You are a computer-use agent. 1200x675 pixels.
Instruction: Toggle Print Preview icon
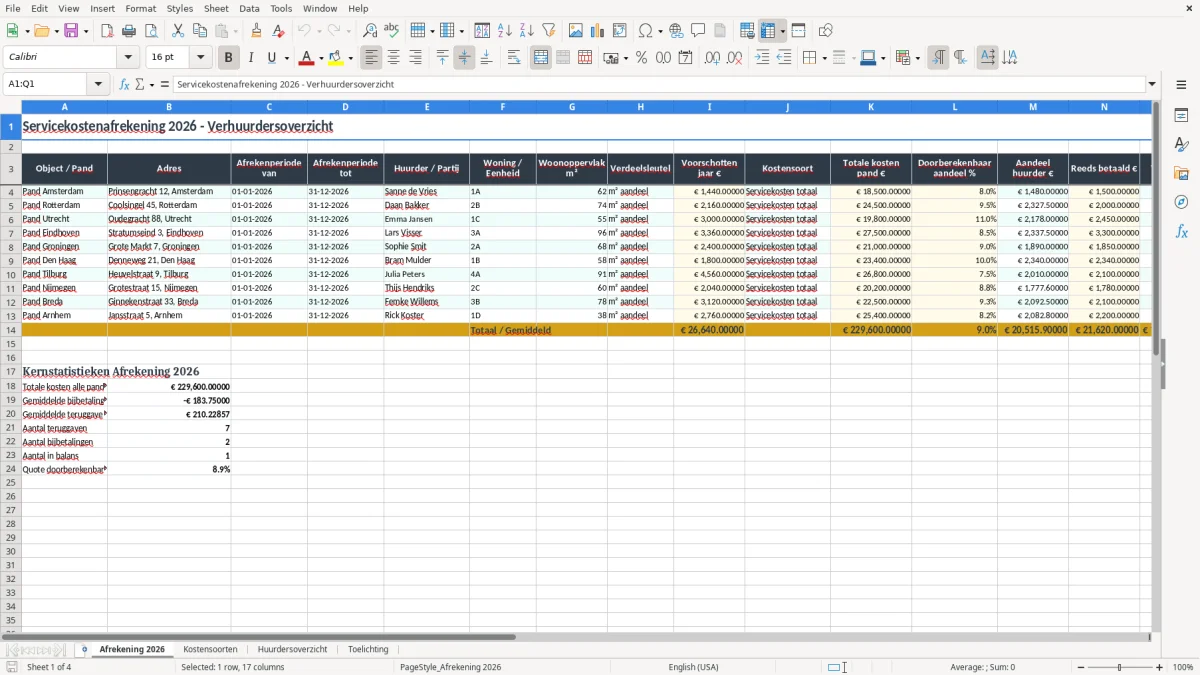(151, 31)
